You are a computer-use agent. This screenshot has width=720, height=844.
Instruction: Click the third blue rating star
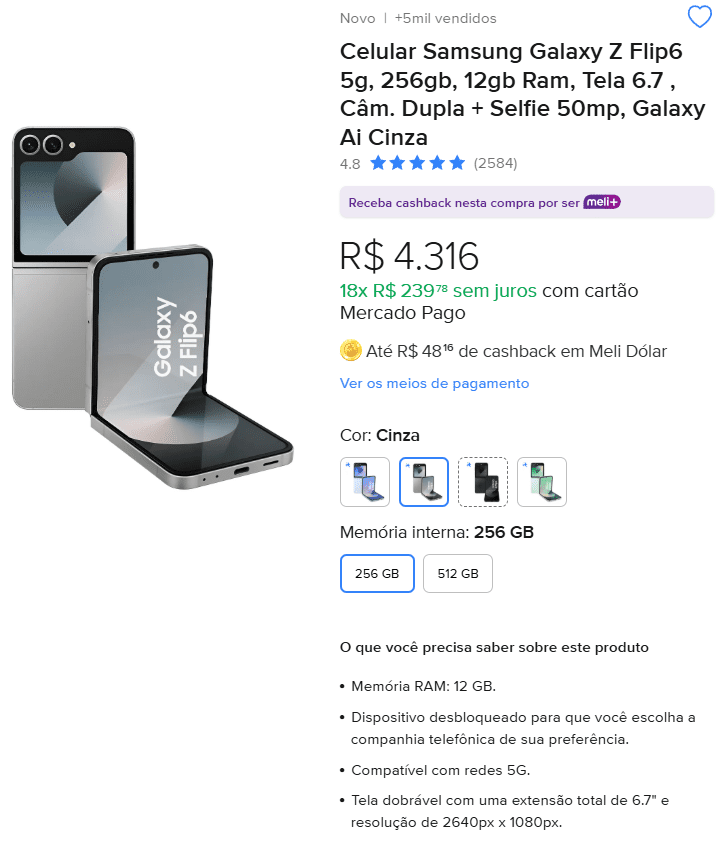point(418,163)
